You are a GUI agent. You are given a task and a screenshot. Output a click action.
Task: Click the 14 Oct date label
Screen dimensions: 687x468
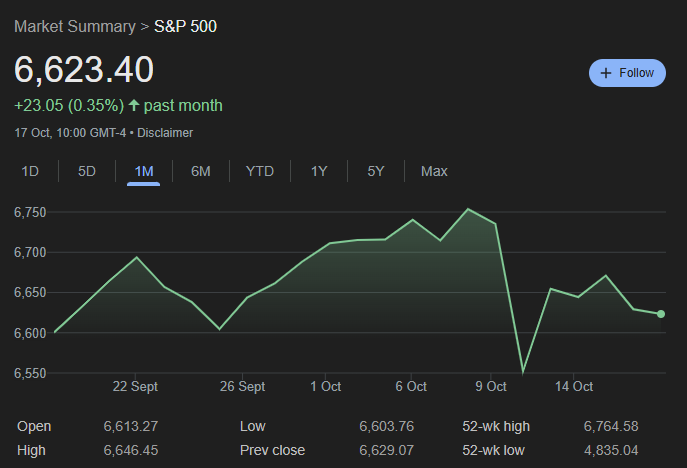click(574, 386)
